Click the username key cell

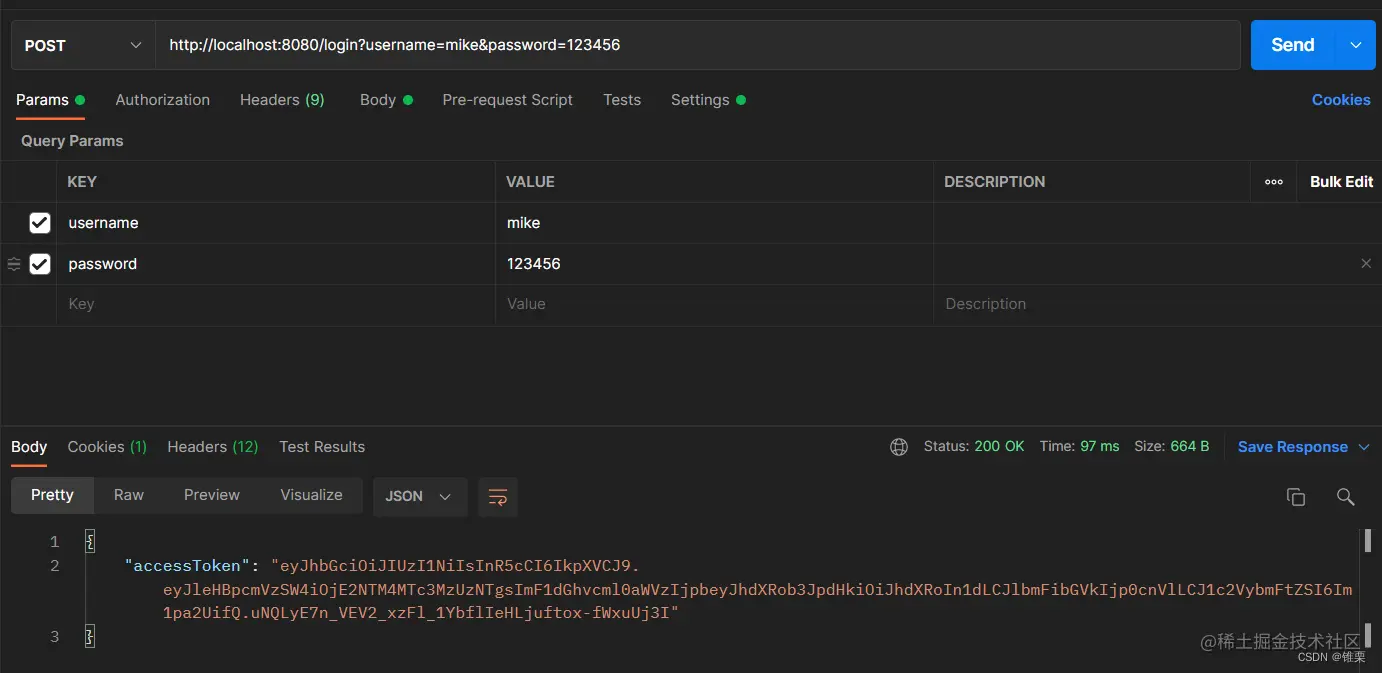(x=276, y=223)
